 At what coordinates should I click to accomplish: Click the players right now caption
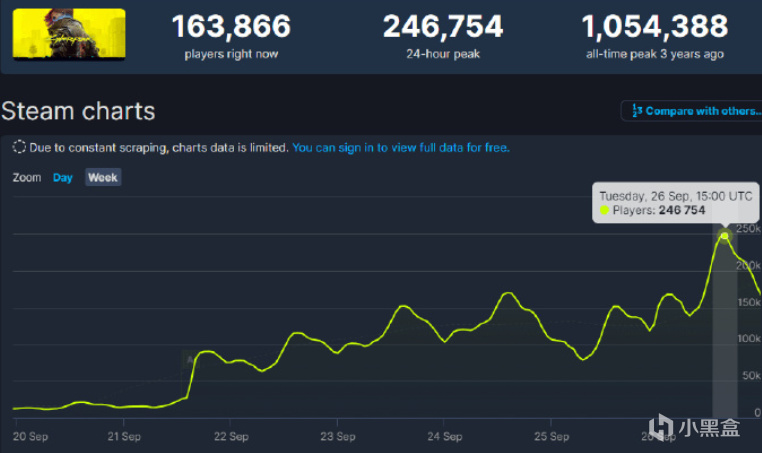click(x=231, y=54)
